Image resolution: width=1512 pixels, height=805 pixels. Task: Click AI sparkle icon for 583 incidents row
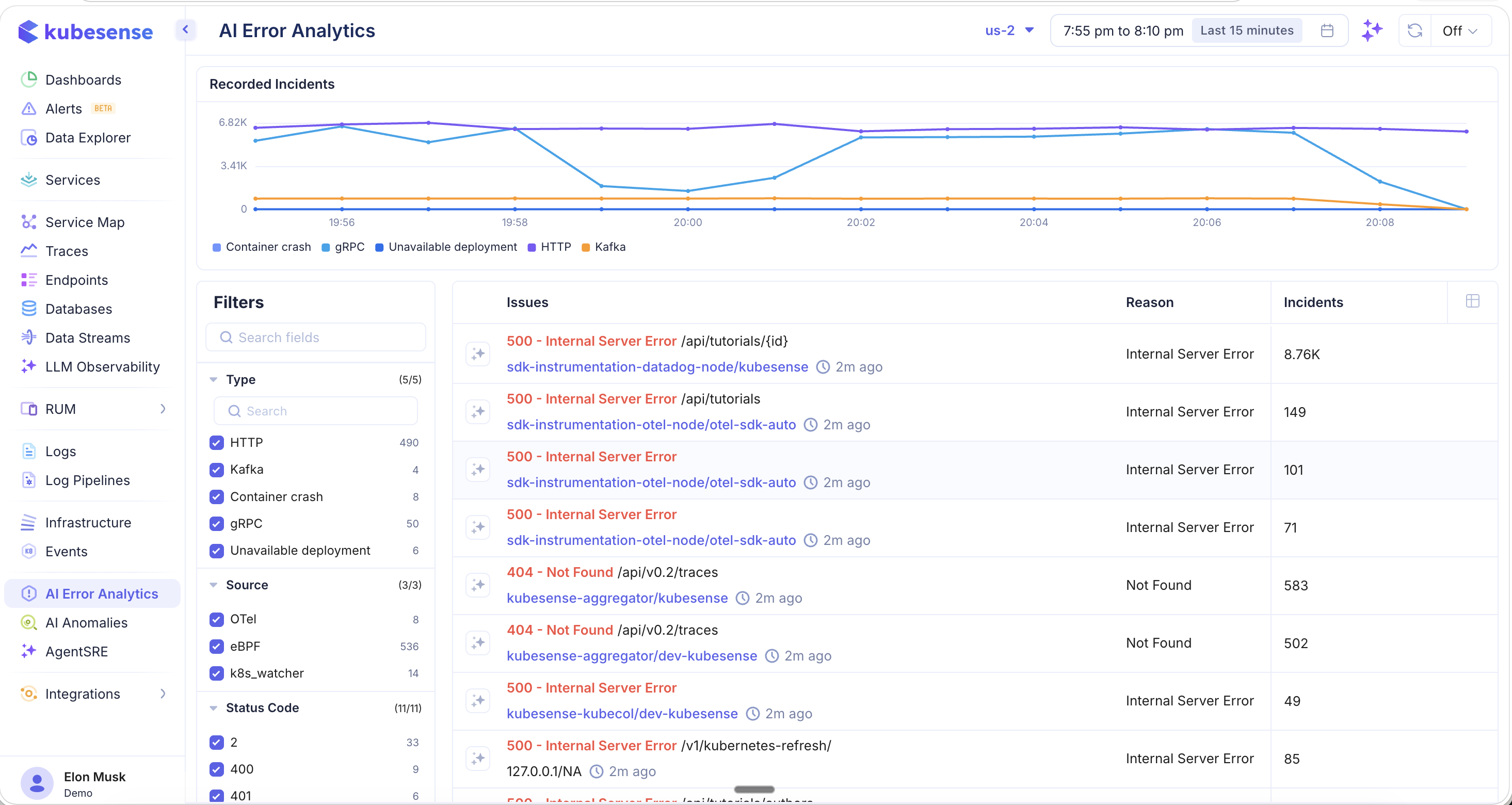[478, 585]
